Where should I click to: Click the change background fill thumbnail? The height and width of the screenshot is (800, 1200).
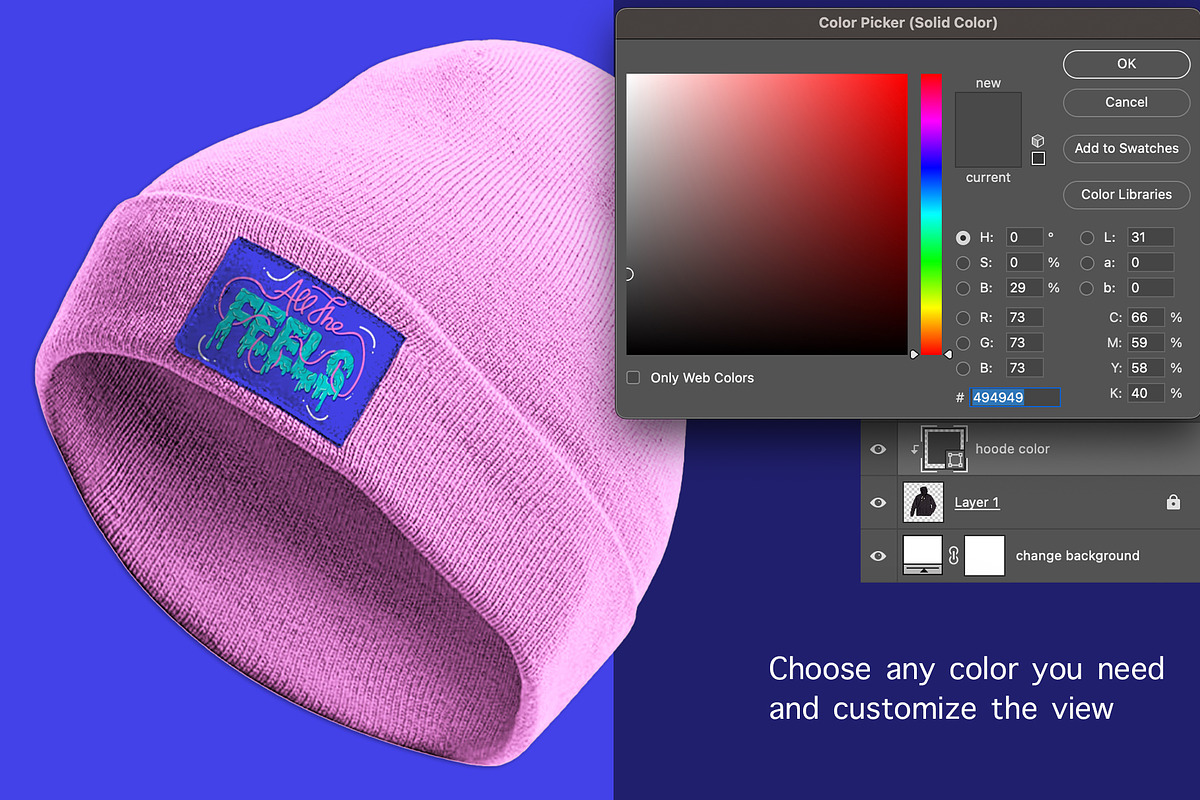pyautogui.click(x=923, y=555)
